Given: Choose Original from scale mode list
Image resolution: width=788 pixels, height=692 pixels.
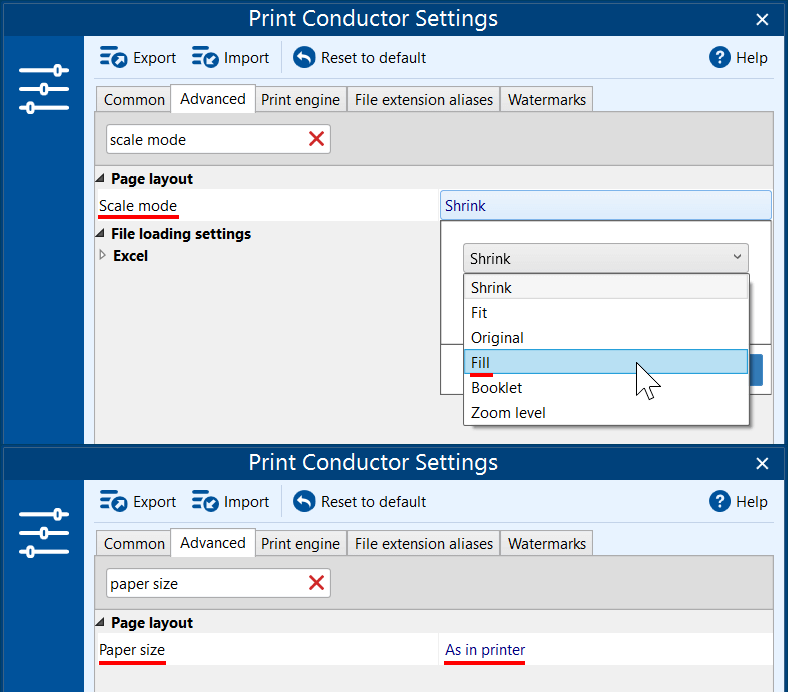Looking at the screenshot, I should point(606,338).
